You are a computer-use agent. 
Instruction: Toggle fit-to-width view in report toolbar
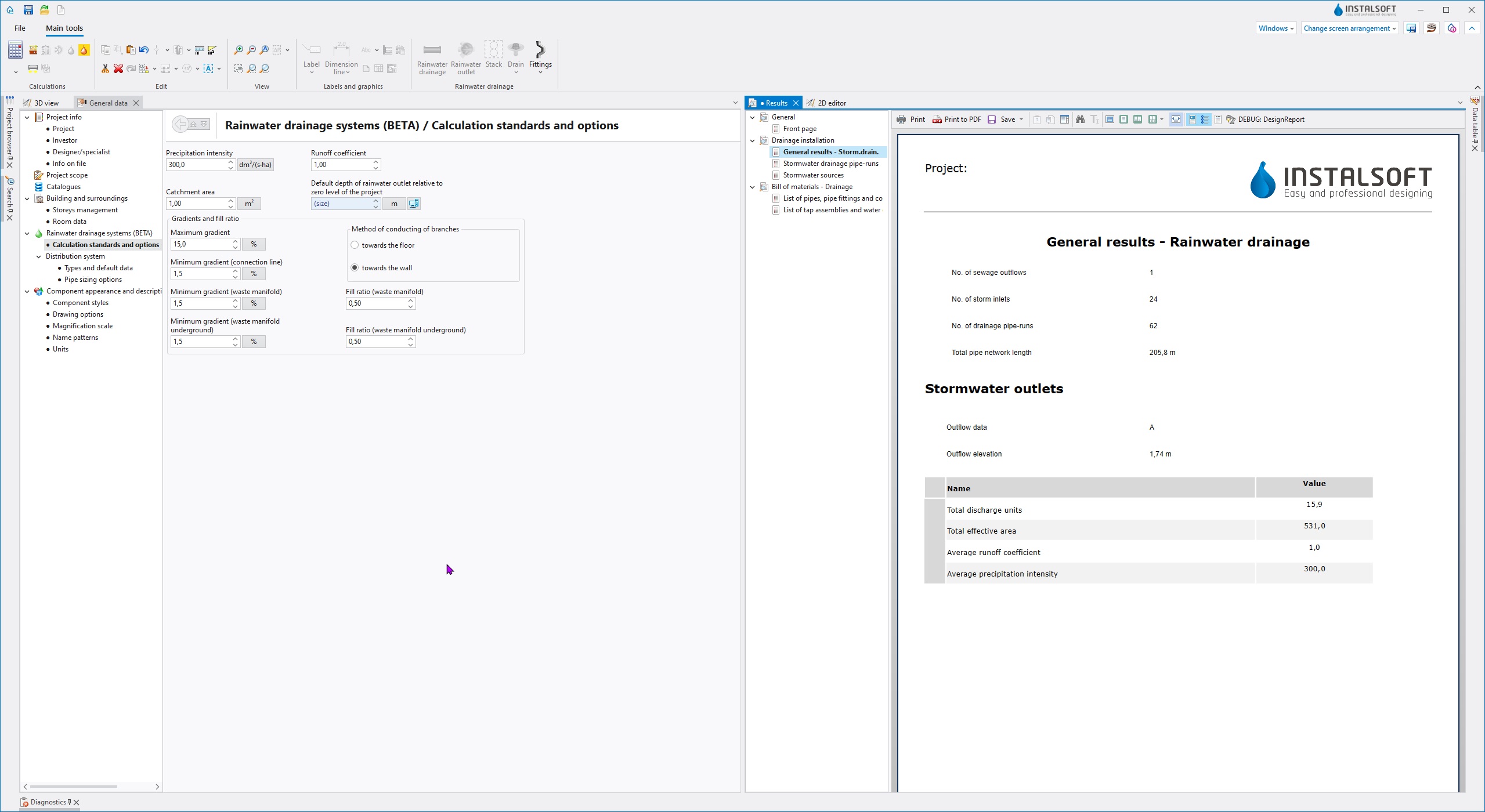(1176, 119)
